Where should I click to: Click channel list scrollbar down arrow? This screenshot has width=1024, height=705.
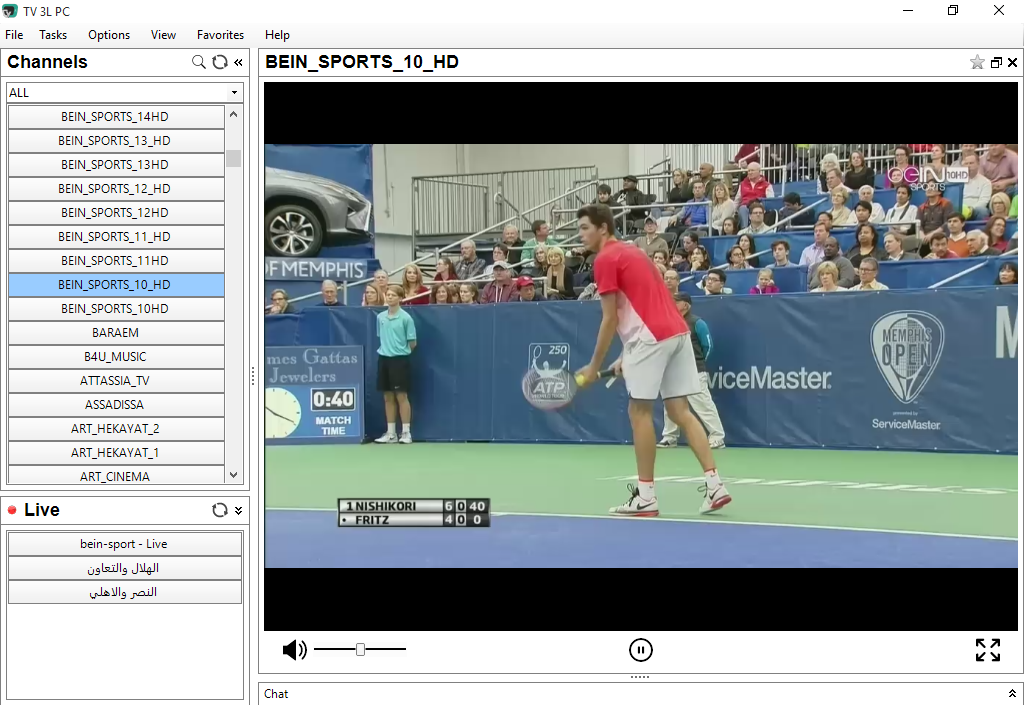[234, 475]
